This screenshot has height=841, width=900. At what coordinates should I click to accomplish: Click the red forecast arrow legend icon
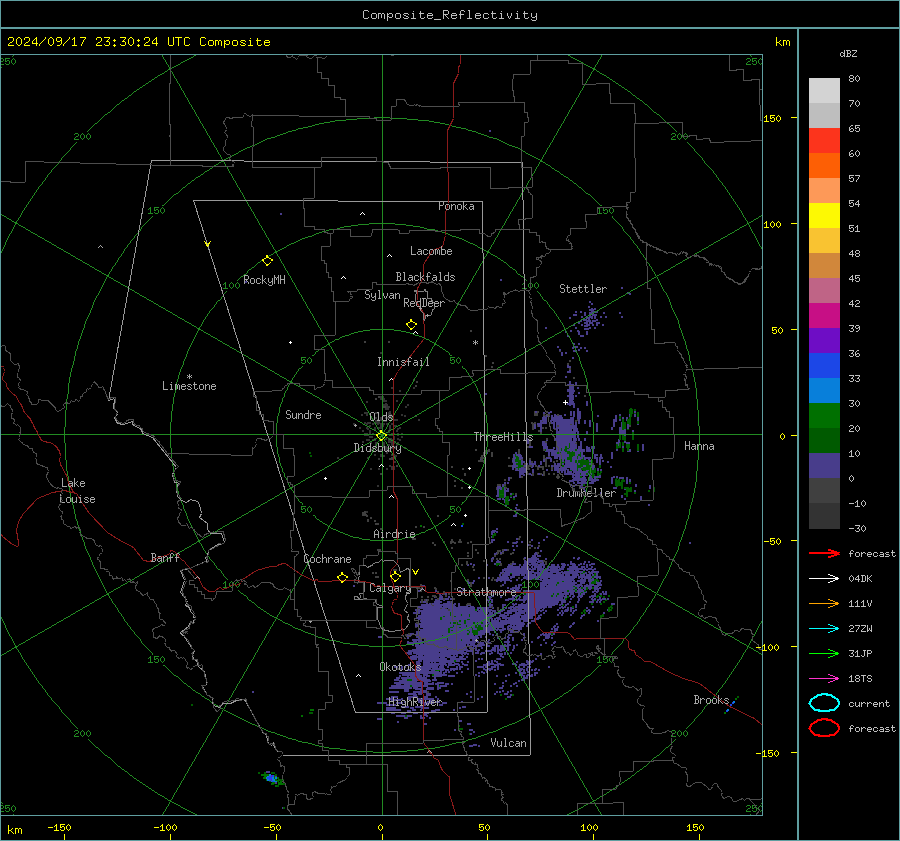point(824,553)
